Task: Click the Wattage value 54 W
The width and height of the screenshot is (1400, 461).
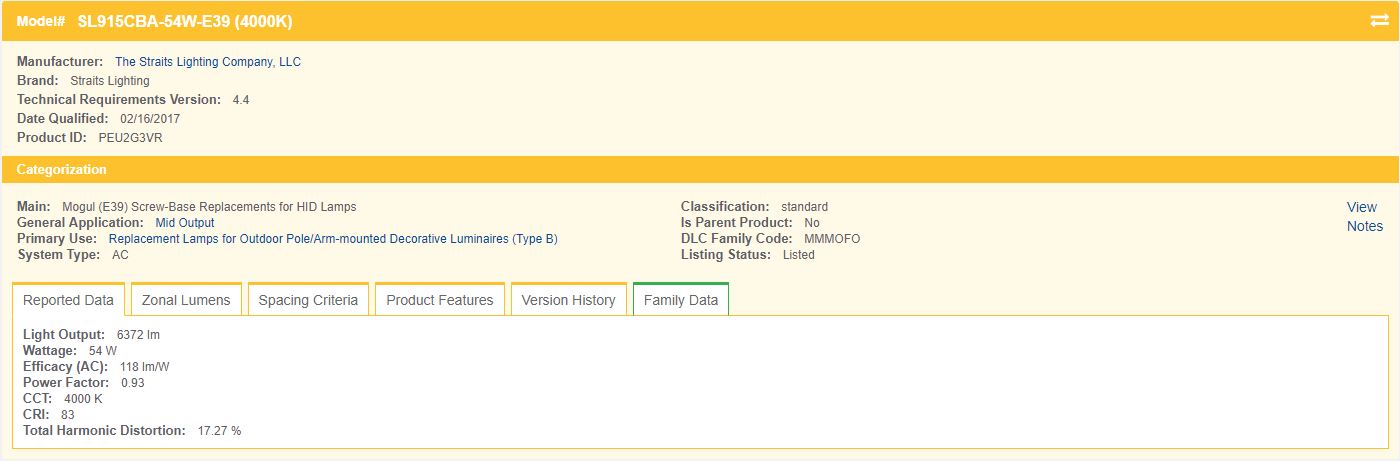Action: click(103, 351)
